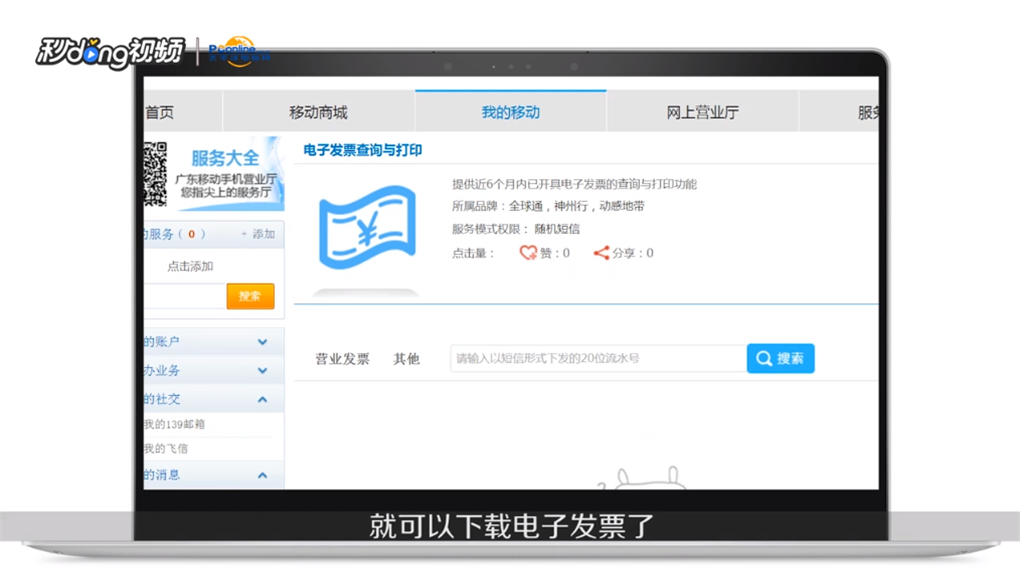Select the 其他 tab
Screen dimensions: 1020x571
pos(407,359)
